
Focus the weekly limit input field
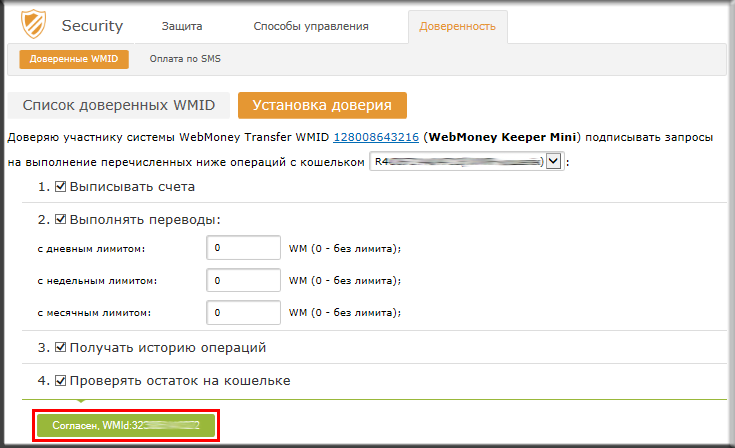pyautogui.click(x=243, y=280)
